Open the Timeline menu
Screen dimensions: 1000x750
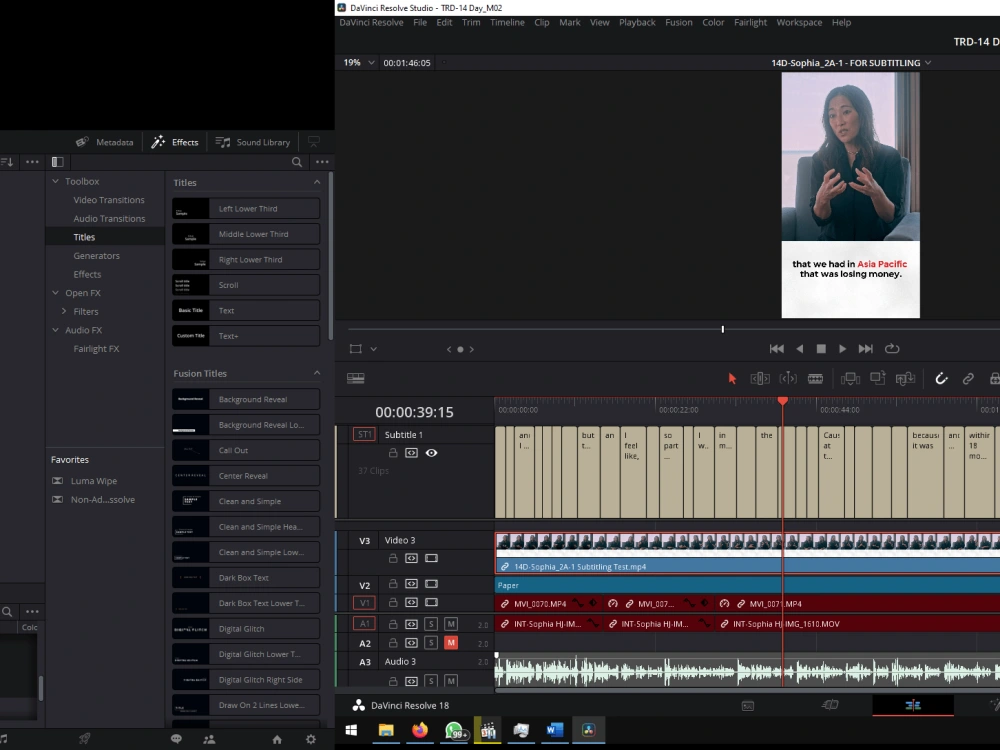pyautogui.click(x=507, y=22)
